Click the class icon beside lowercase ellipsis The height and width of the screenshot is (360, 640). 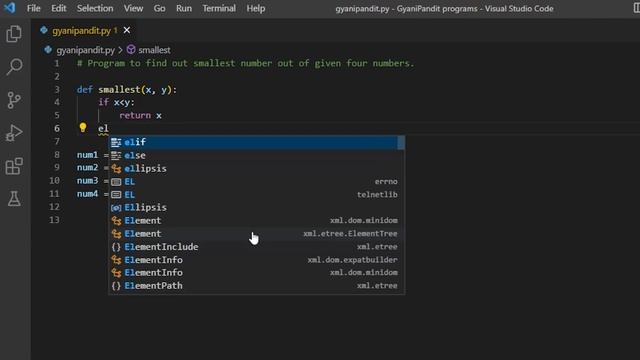(x=116, y=168)
